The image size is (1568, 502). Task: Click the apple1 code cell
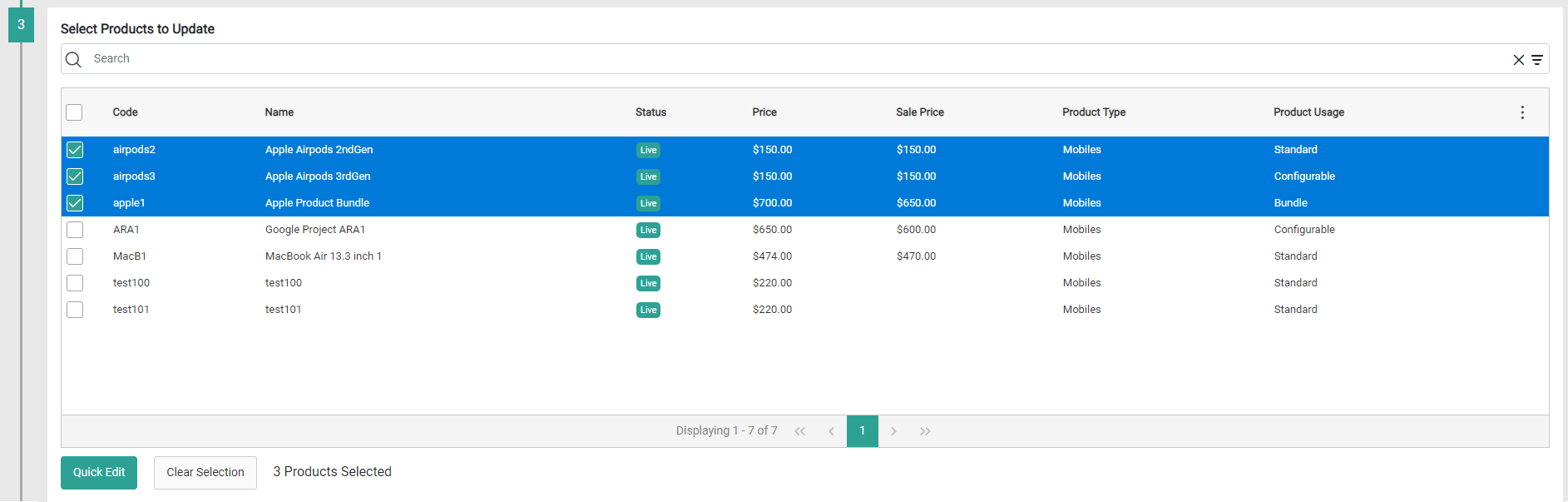(x=129, y=203)
